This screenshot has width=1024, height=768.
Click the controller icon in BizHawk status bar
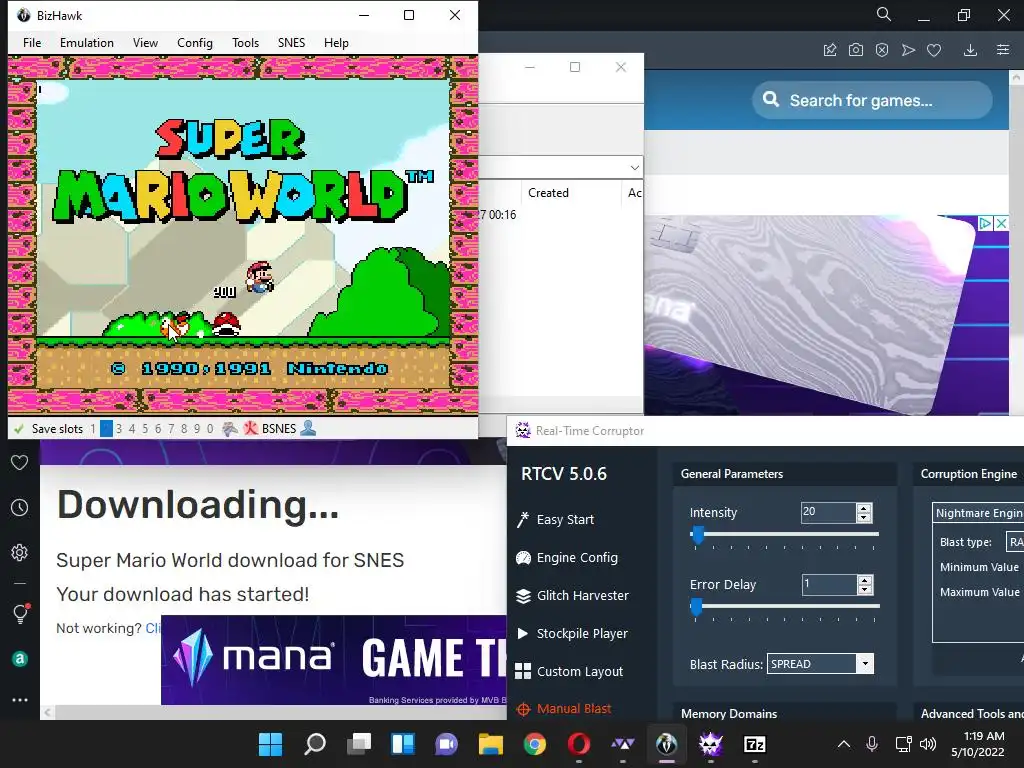point(230,429)
